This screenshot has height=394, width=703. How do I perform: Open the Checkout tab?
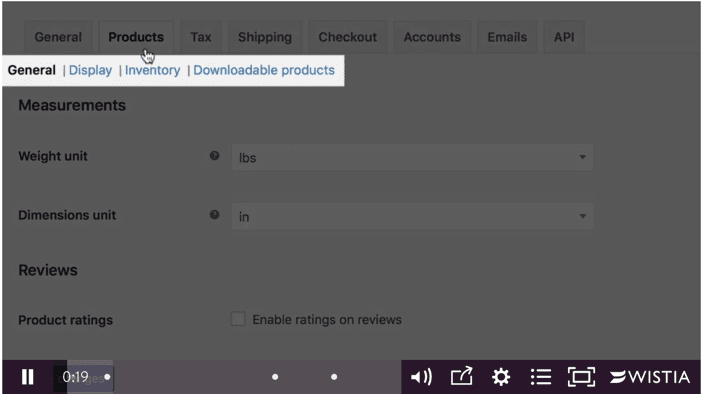pyautogui.click(x=347, y=37)
